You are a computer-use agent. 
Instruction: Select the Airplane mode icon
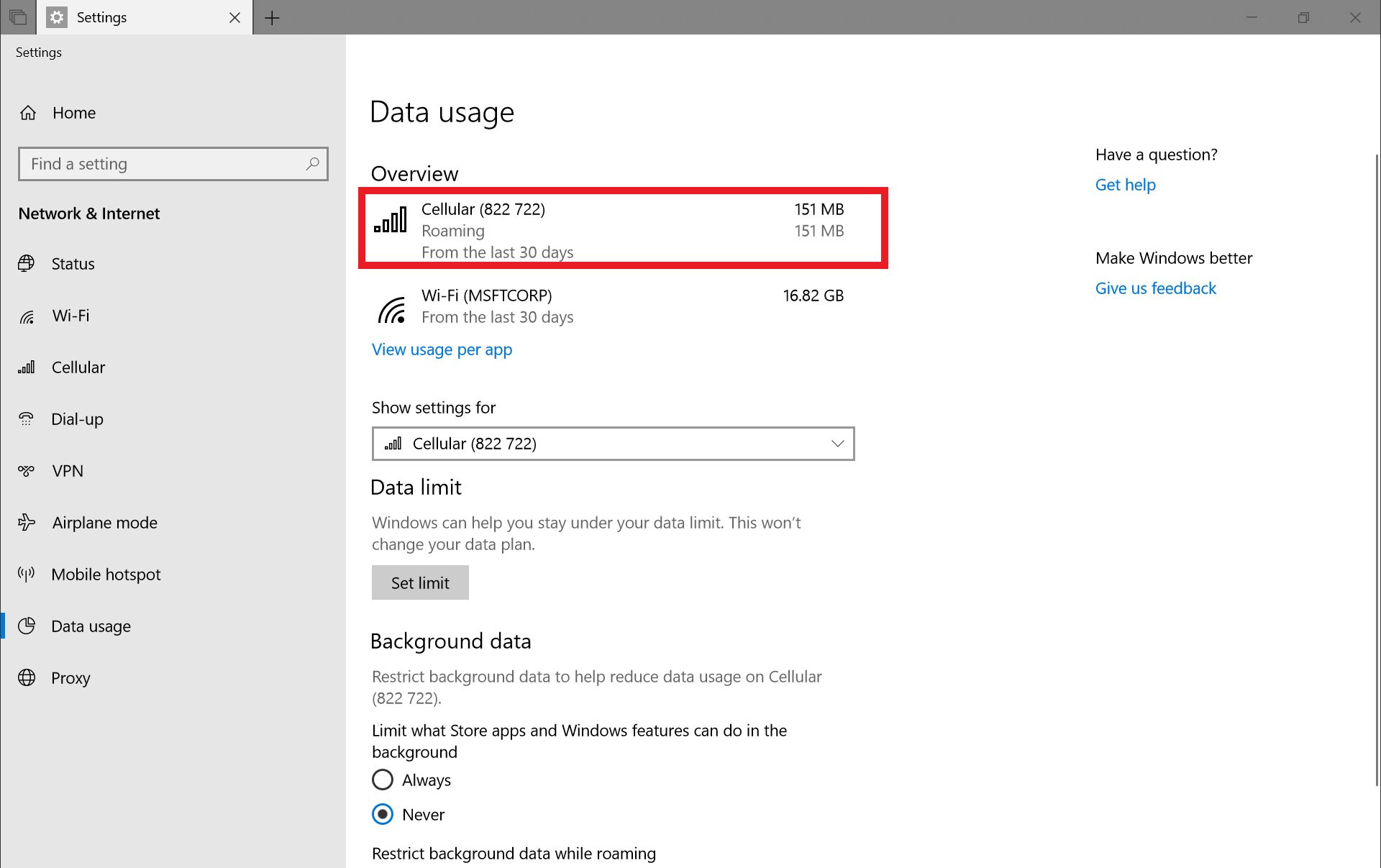(27, 522)
